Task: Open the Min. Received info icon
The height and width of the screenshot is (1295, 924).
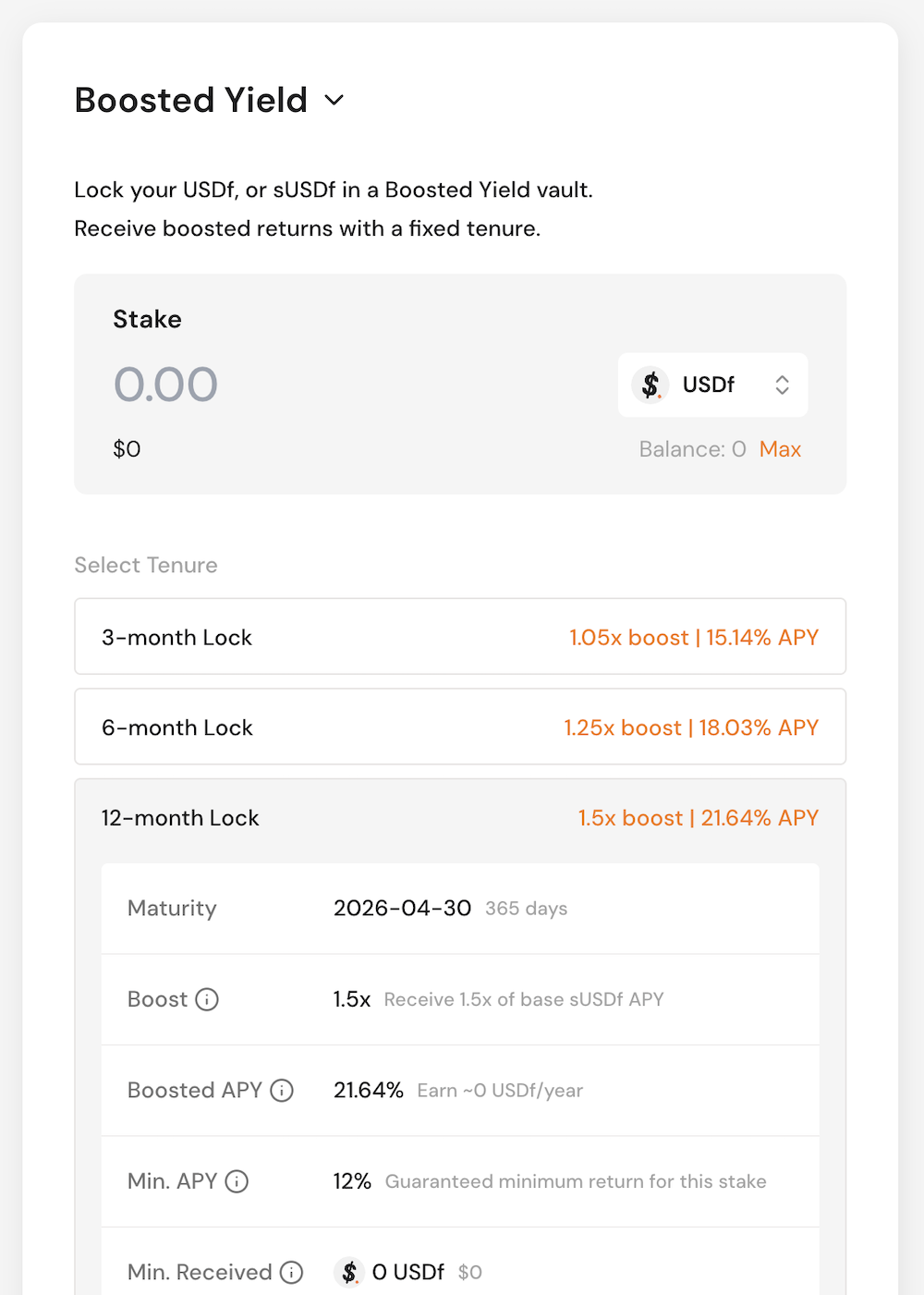Action: point(293,1272)
